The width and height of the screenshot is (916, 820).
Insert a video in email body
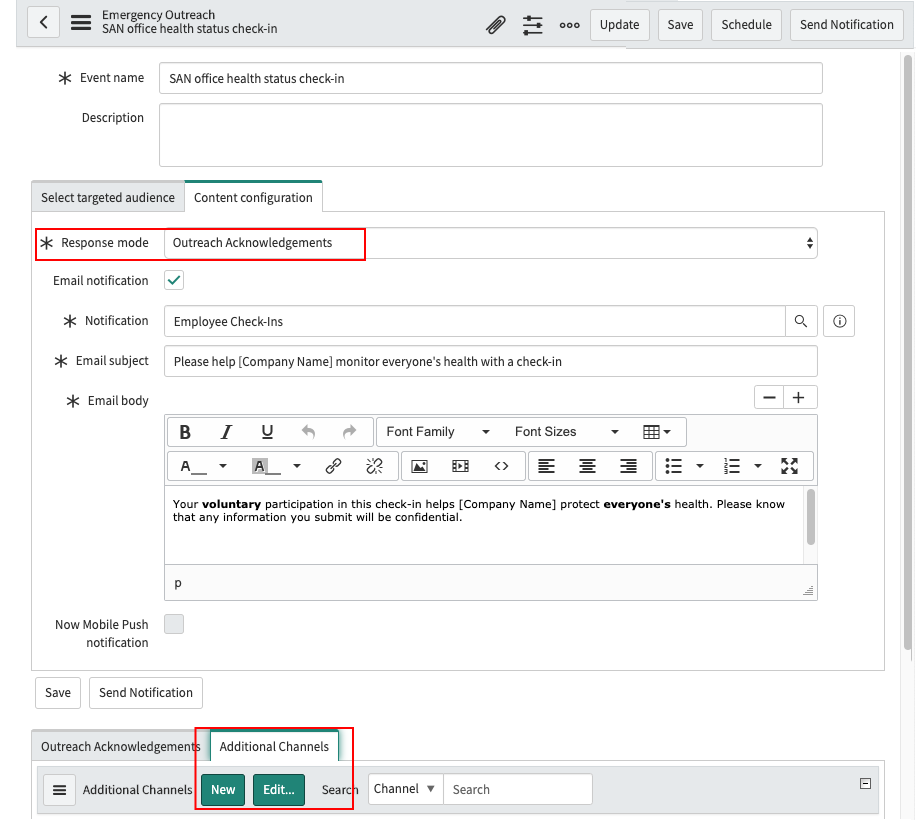[x=460, y=466]
